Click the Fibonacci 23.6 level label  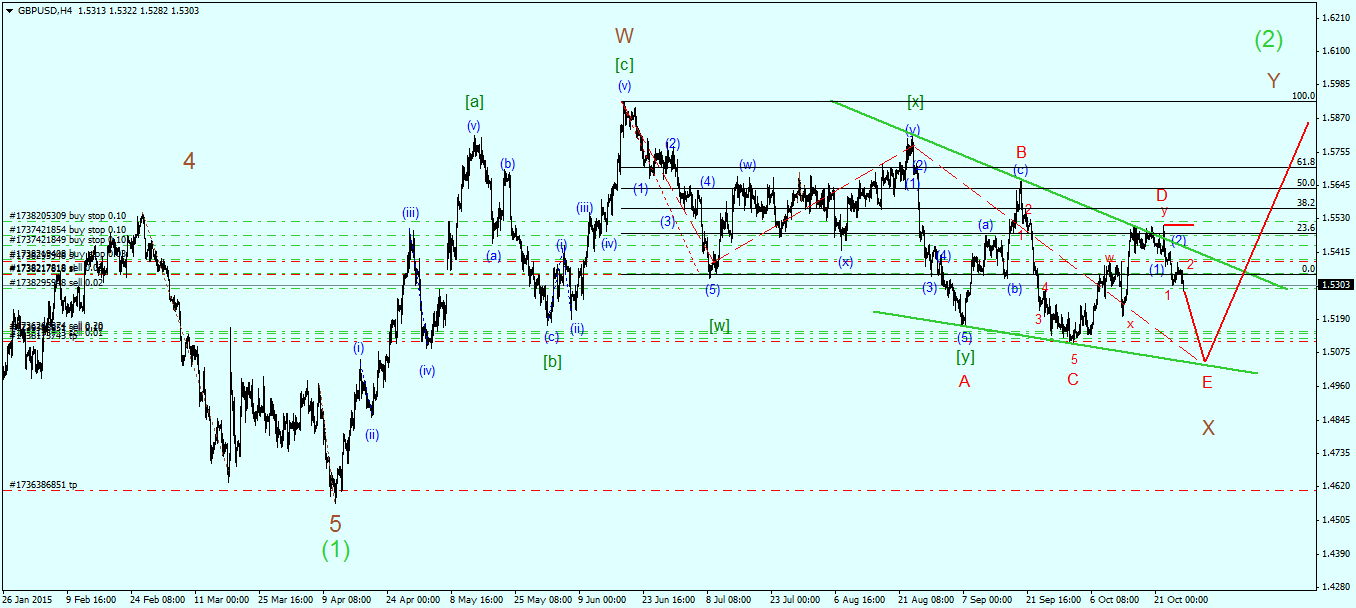tap(1305, 228)
